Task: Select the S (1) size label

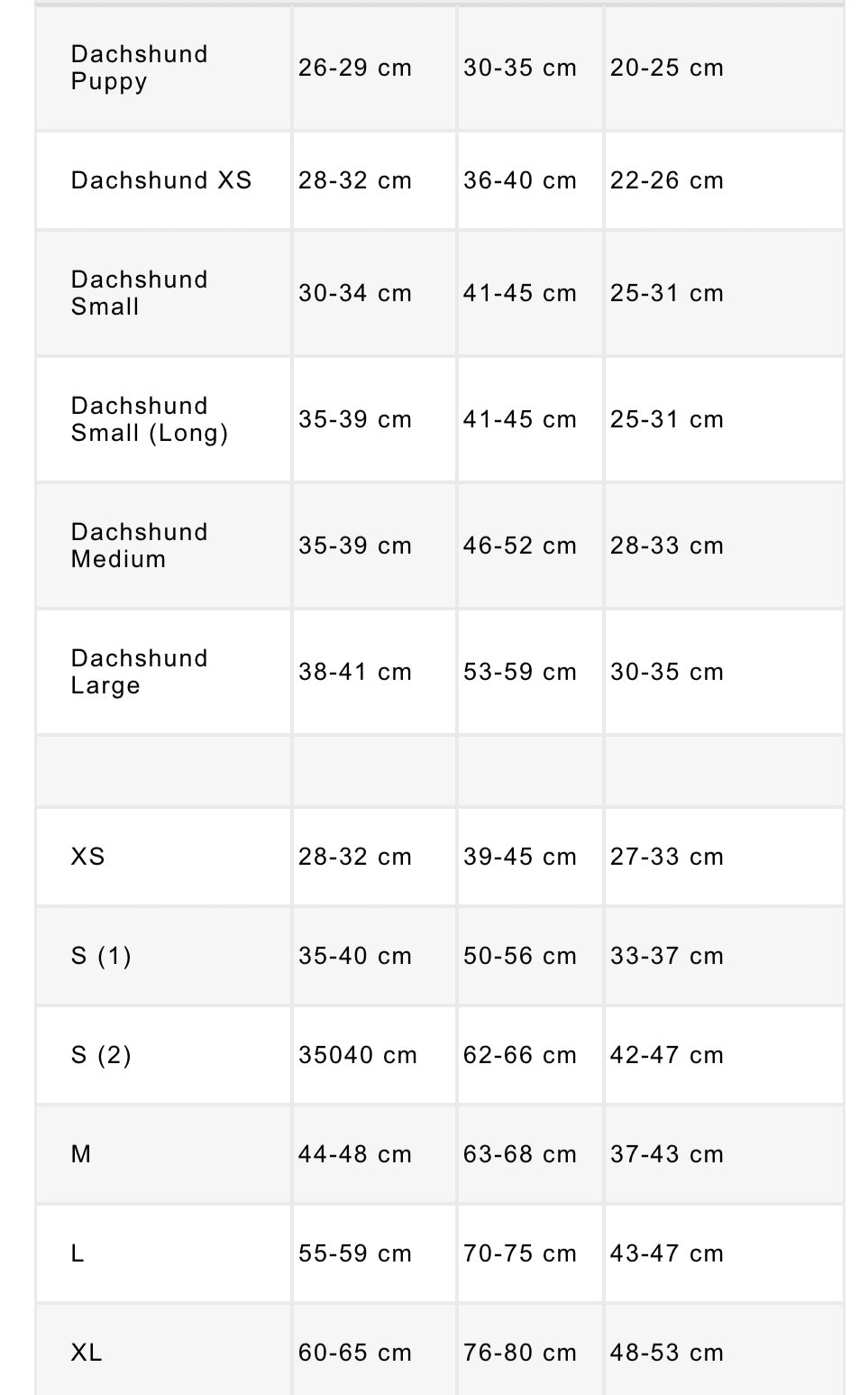Action: pyautogui.click(x=101, y=956)
